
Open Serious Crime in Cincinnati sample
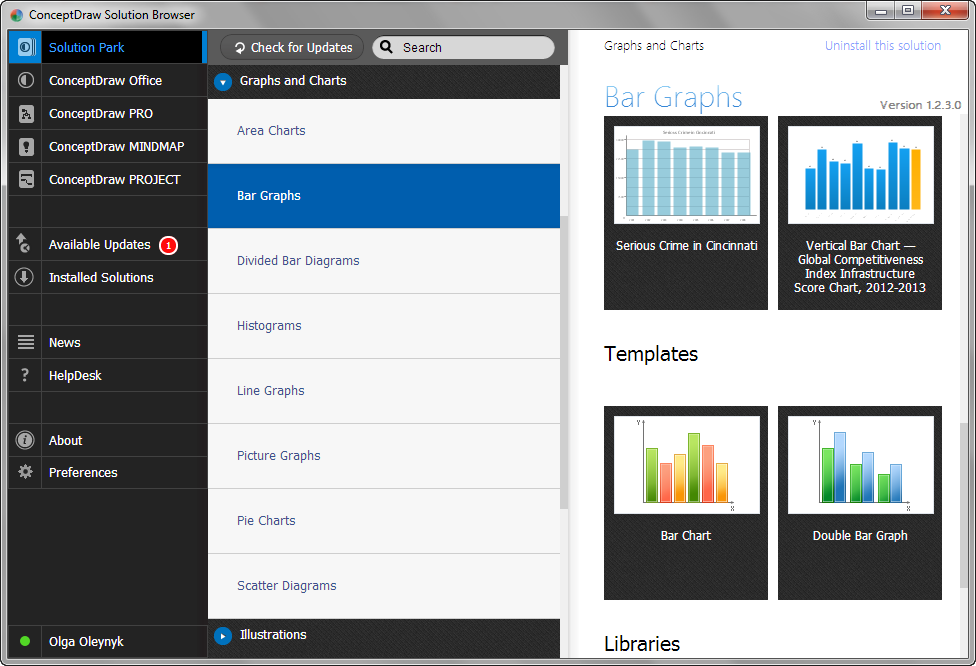(x=686, y=213)
